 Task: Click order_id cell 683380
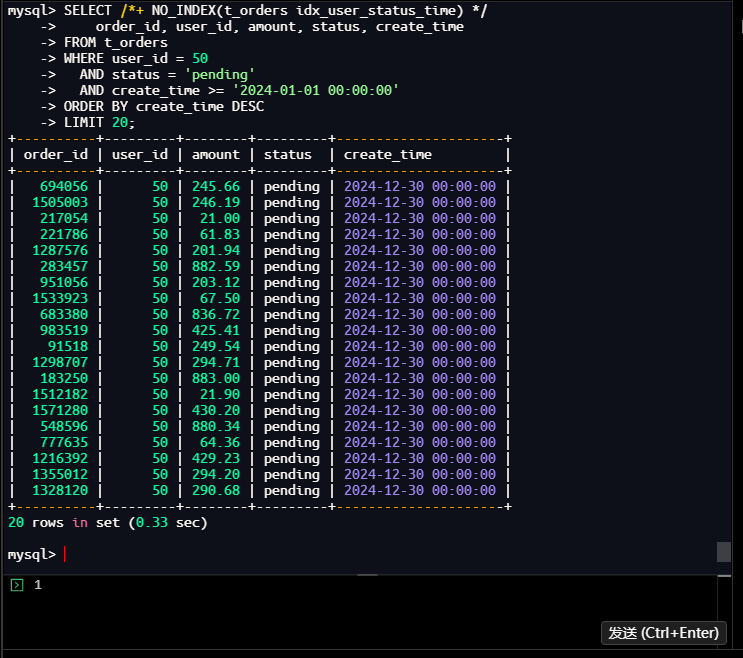(64, 315)
